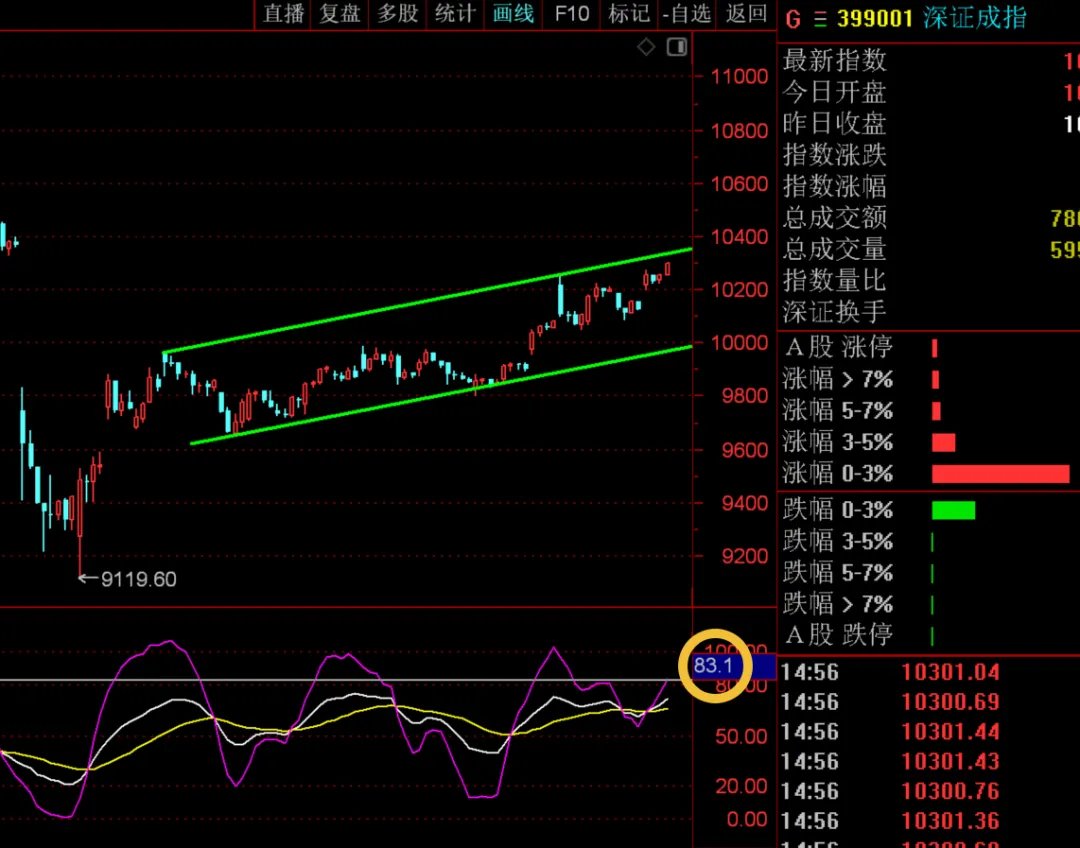
Task: Click the 9119.60 low price label
Action: [x=138, y=579]
